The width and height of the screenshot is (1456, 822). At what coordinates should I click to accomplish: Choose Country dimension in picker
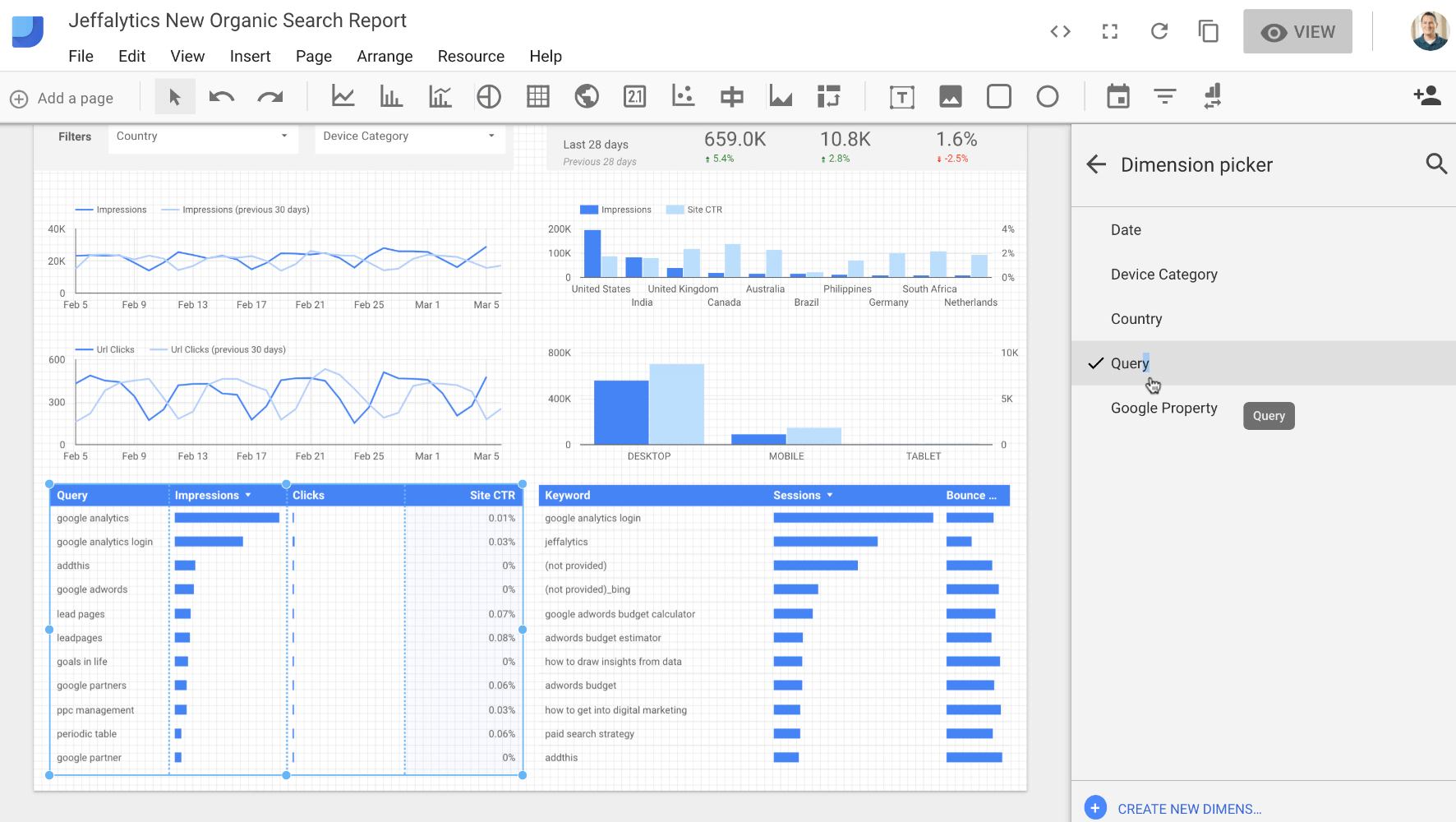(x=1264, y=319)
